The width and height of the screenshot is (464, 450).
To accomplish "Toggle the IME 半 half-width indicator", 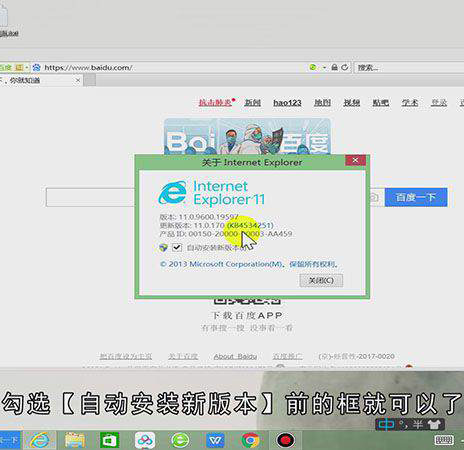I will coord(418,424).
